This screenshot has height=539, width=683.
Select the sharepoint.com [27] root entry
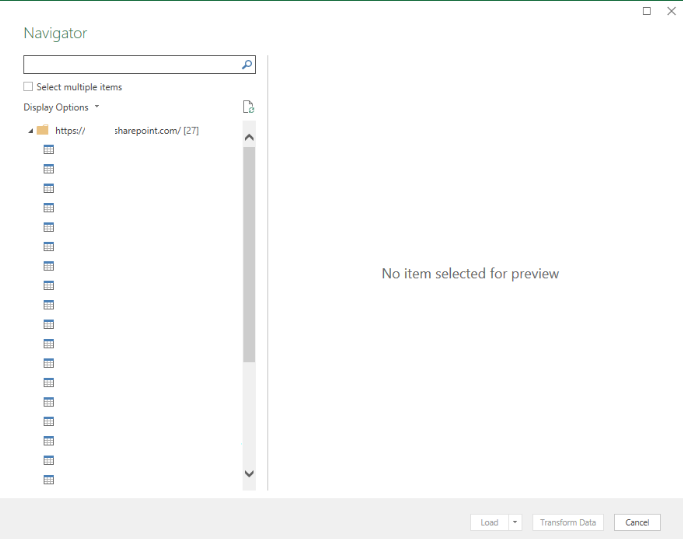click(x=127, y=130)
